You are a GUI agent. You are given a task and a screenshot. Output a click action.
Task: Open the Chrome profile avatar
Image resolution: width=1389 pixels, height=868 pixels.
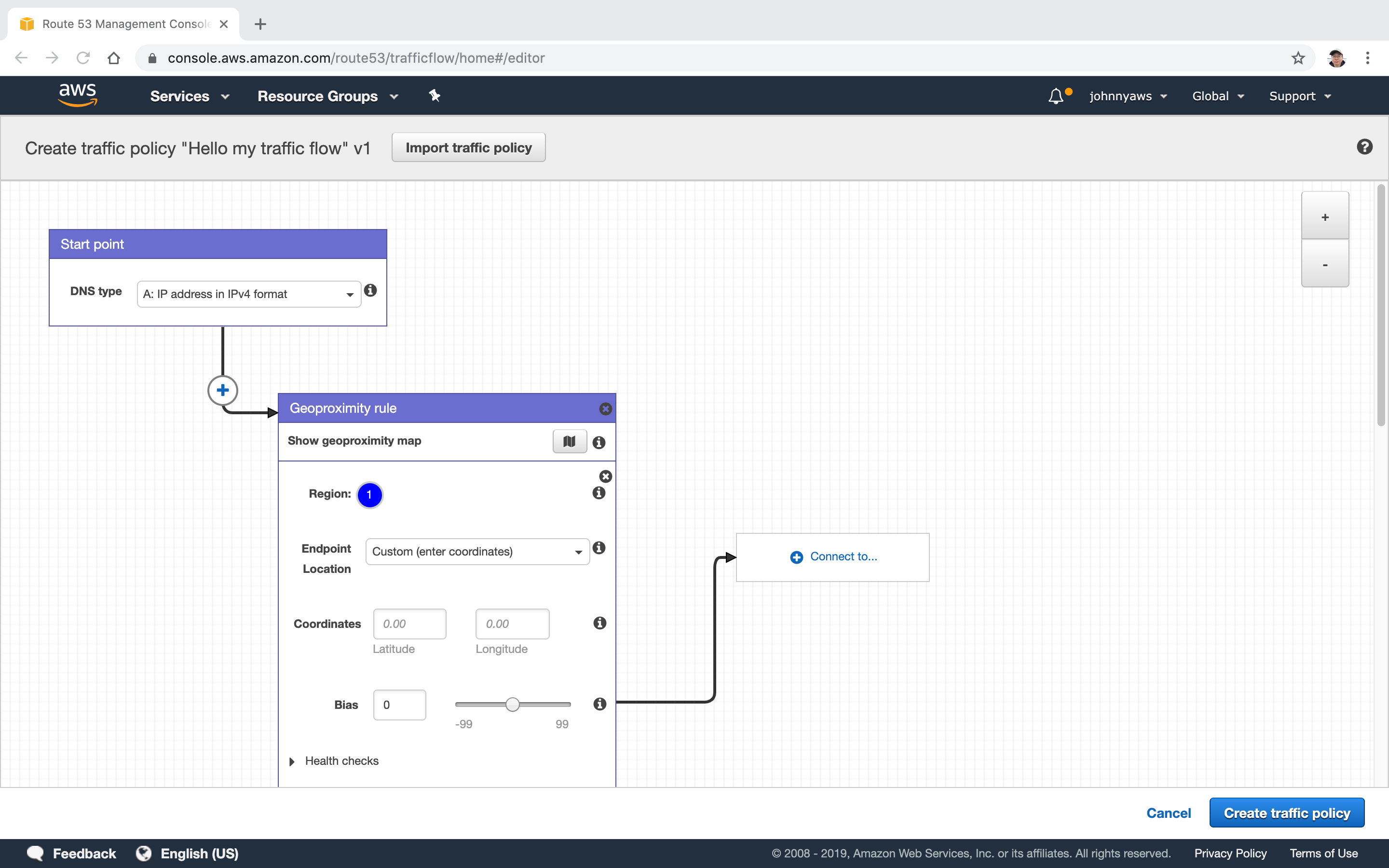point(1336,58)
